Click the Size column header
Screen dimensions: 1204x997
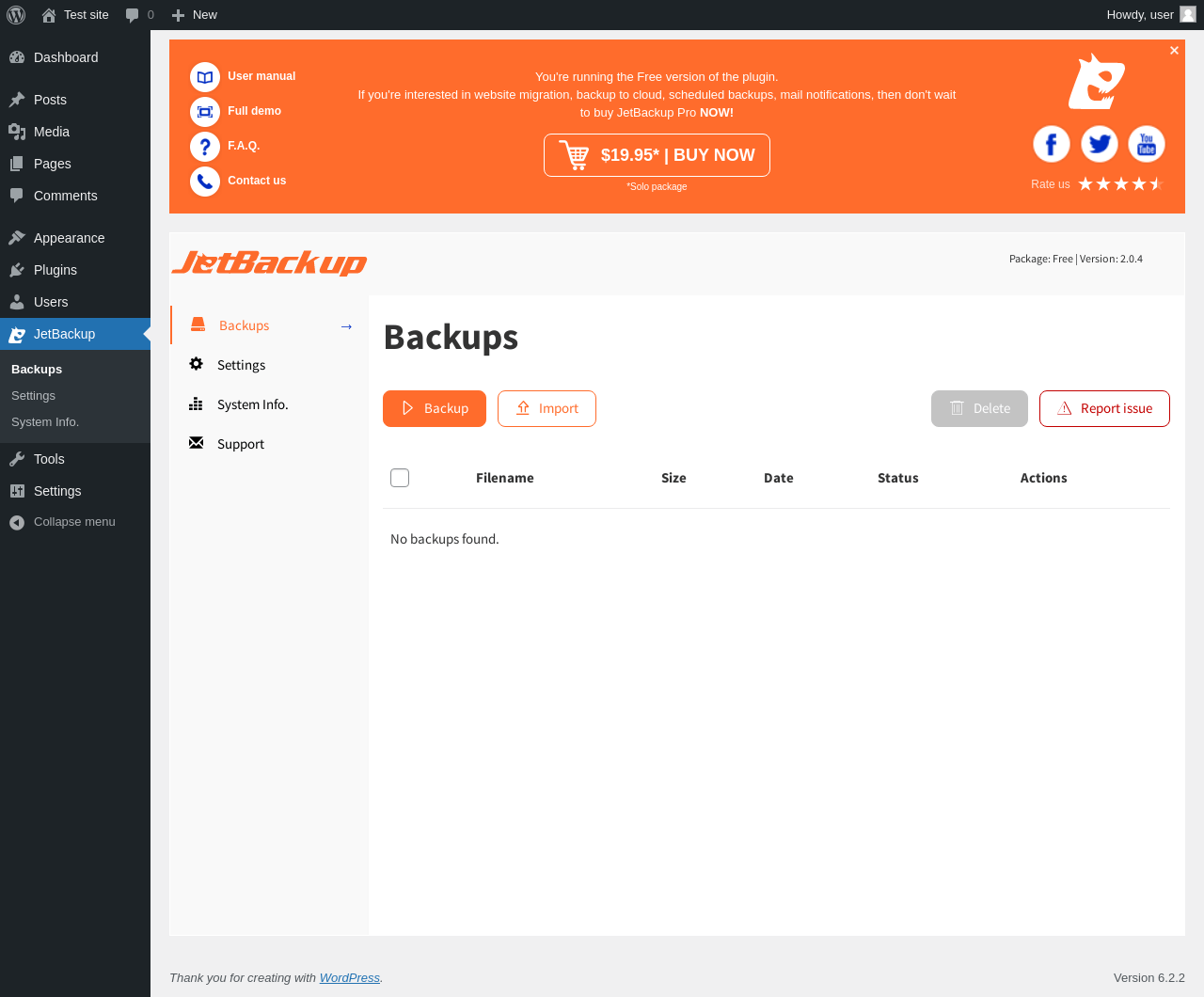pos(673,478)
